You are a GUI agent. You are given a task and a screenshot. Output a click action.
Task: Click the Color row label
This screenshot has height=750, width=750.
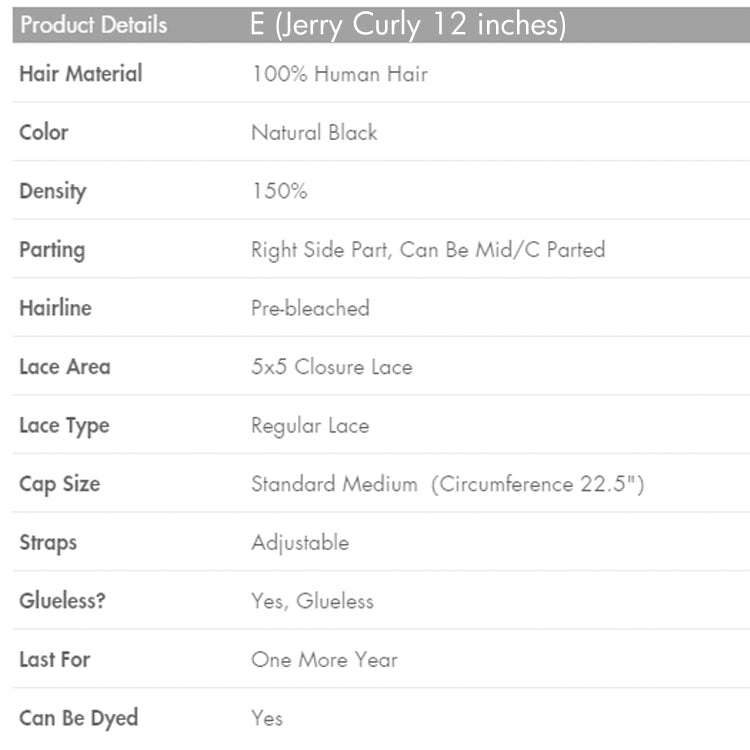pos(44,132)
